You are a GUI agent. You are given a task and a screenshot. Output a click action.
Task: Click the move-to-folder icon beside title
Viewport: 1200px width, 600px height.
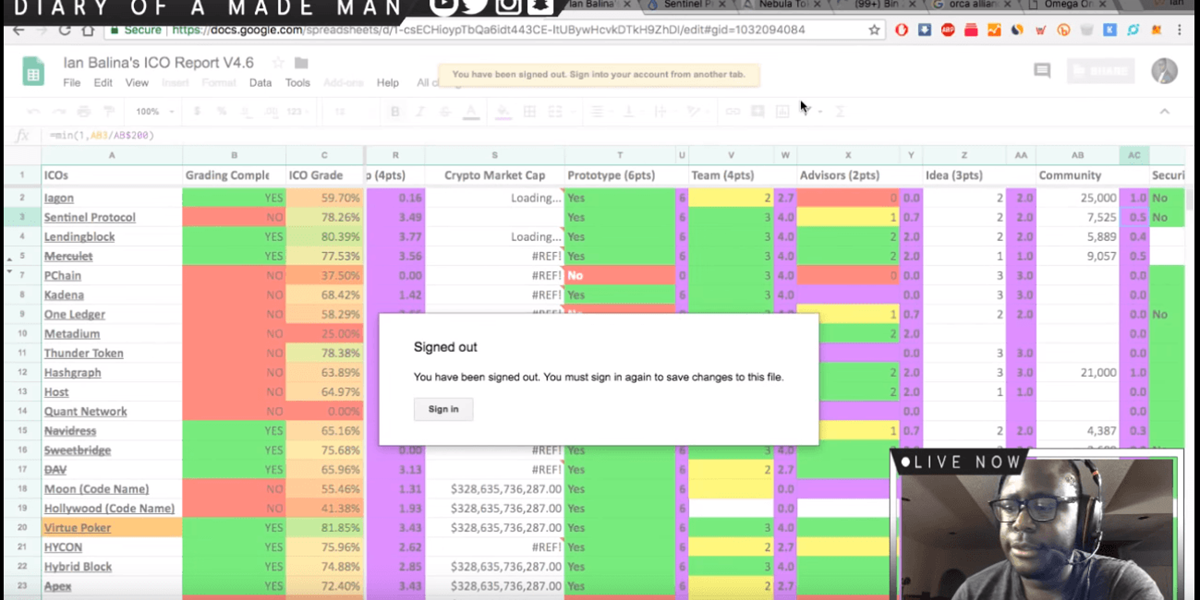coord(301,63)
